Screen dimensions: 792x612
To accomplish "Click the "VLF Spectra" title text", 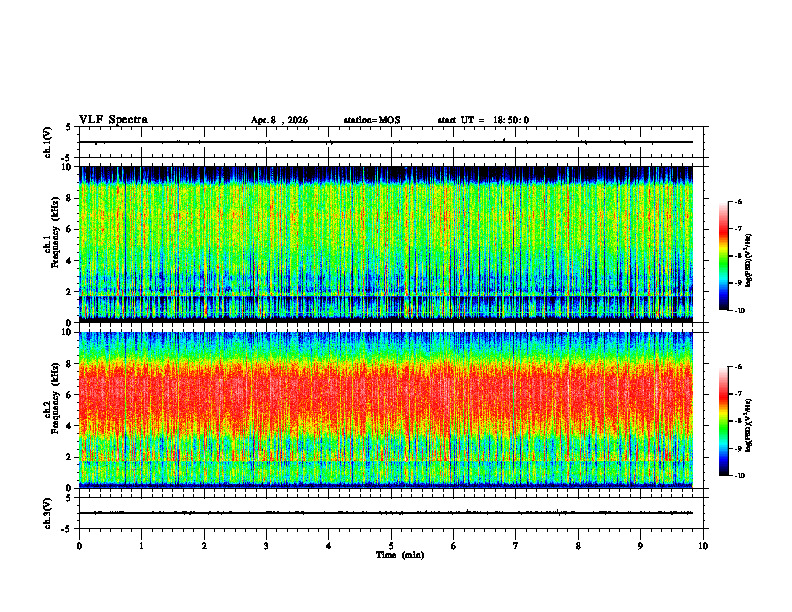I will coord(113,120).
